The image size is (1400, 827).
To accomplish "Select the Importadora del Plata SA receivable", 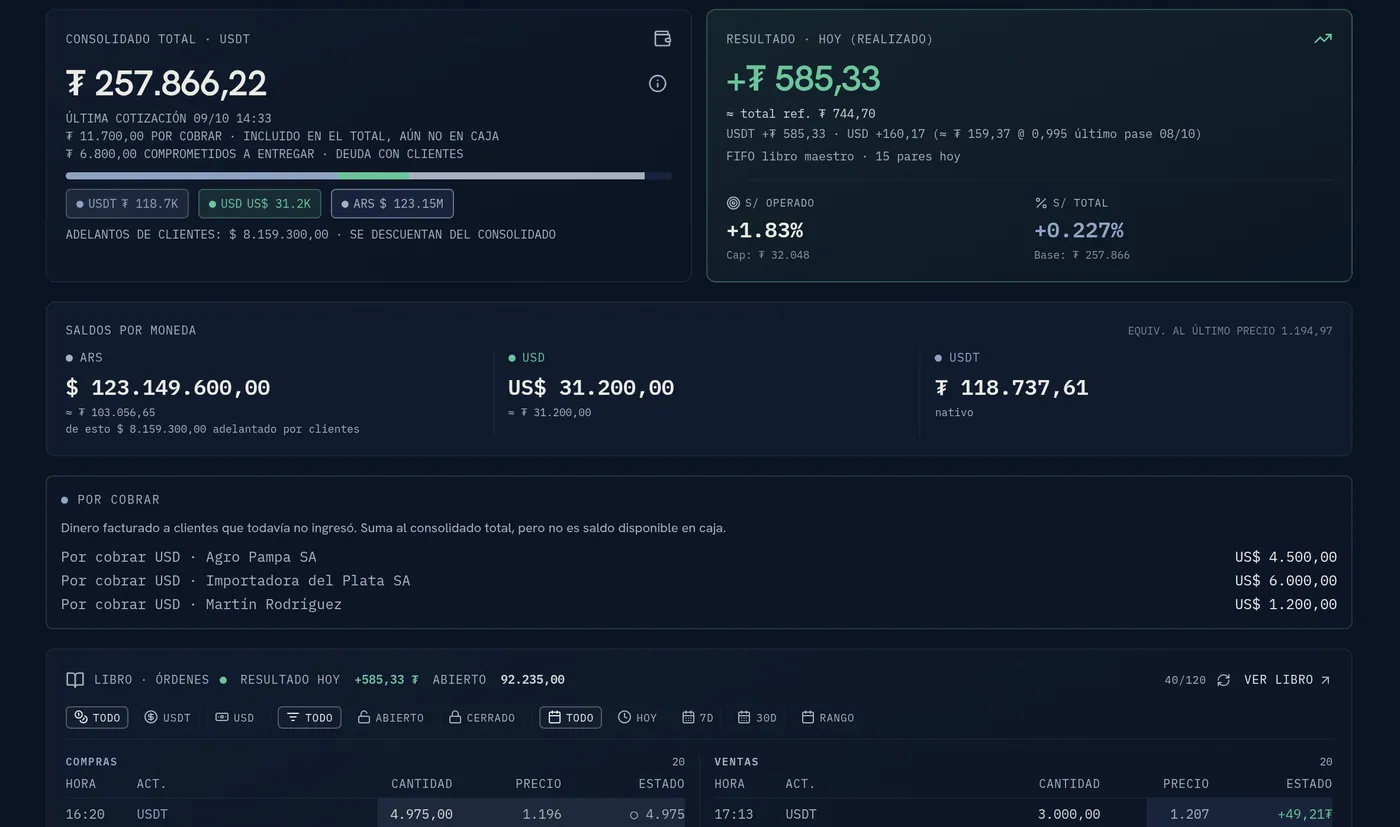I will click(699, 581).
